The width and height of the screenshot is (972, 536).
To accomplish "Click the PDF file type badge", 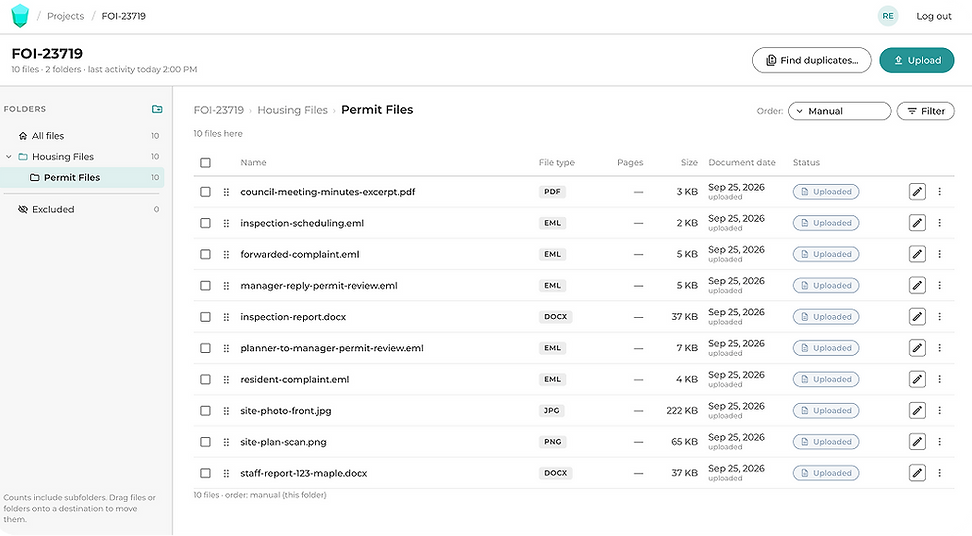I will (552, 192).
